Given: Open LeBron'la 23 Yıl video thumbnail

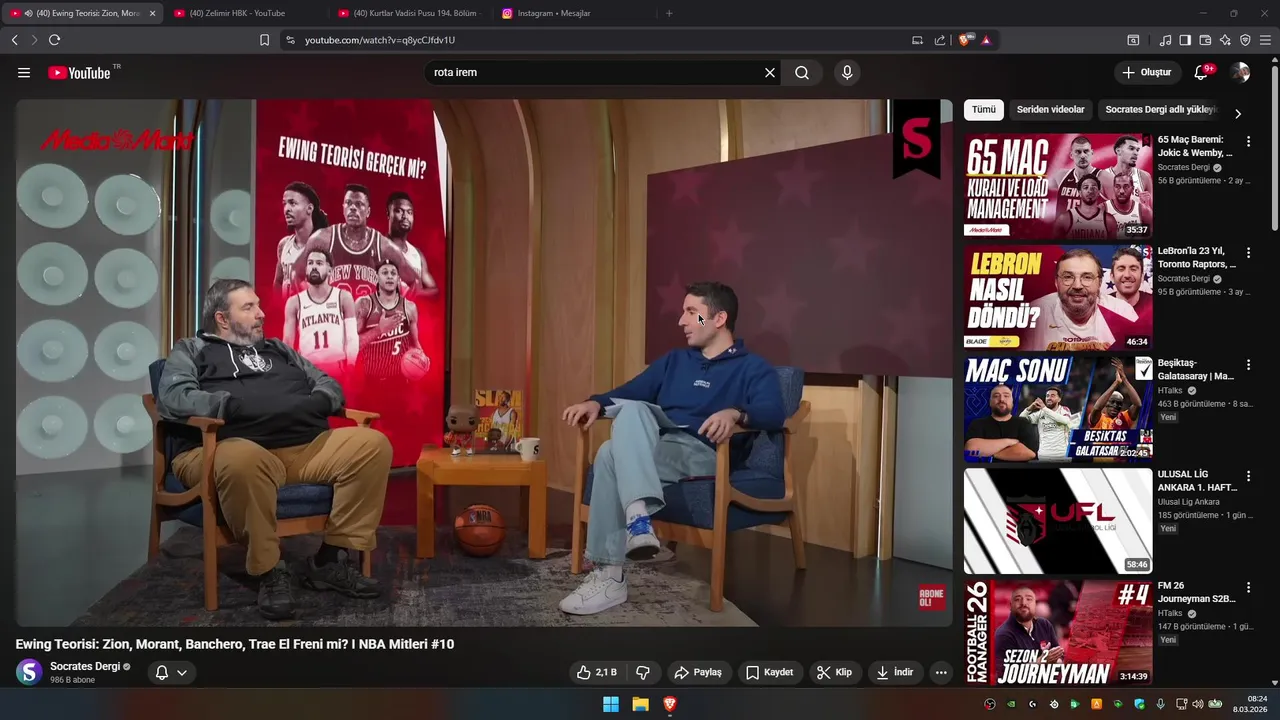Looking at the screenshot, I should pos(1058,297).
